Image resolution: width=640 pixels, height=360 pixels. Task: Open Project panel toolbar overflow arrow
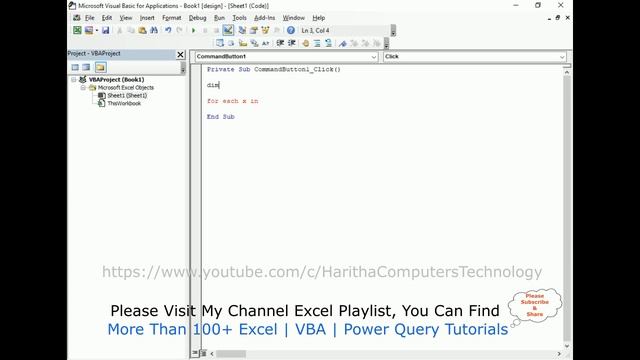pos(183,68)
